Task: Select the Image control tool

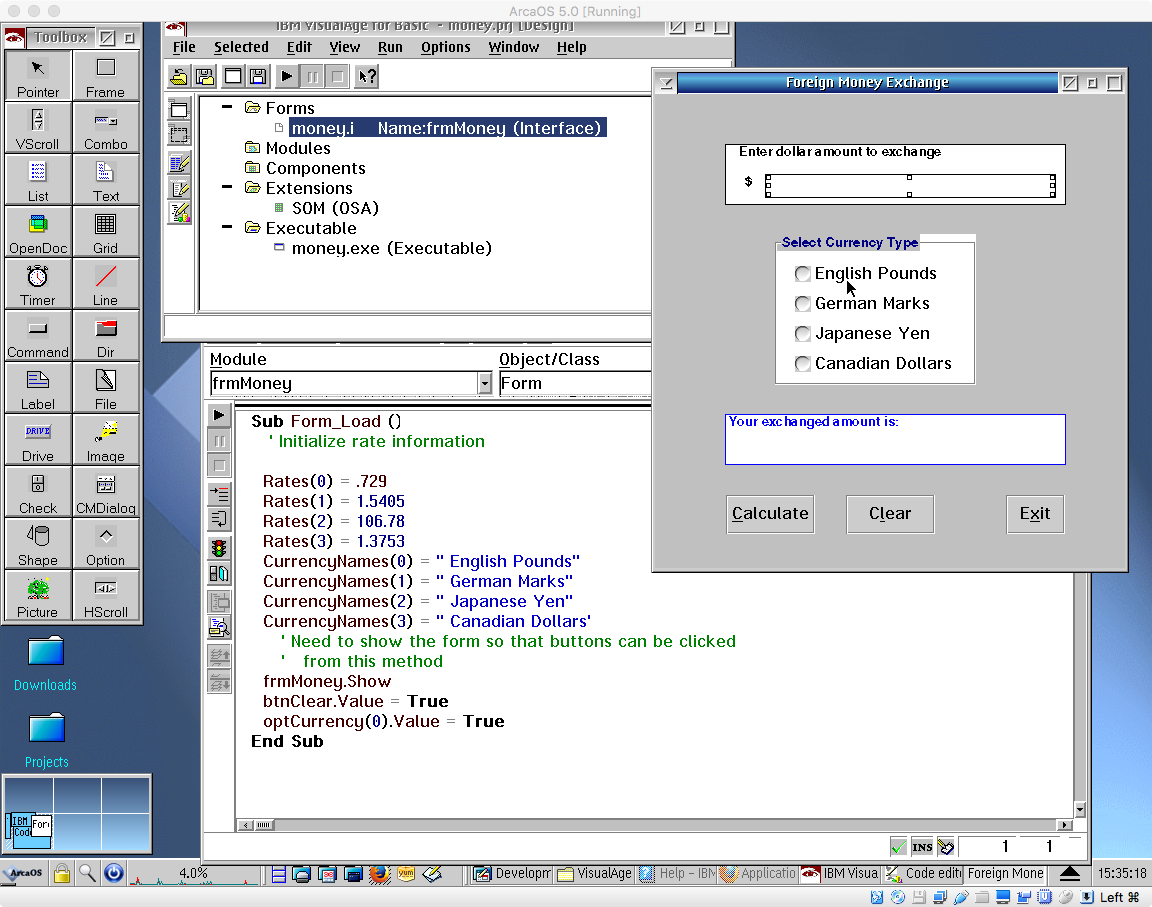Action: (x=106, y=441)
